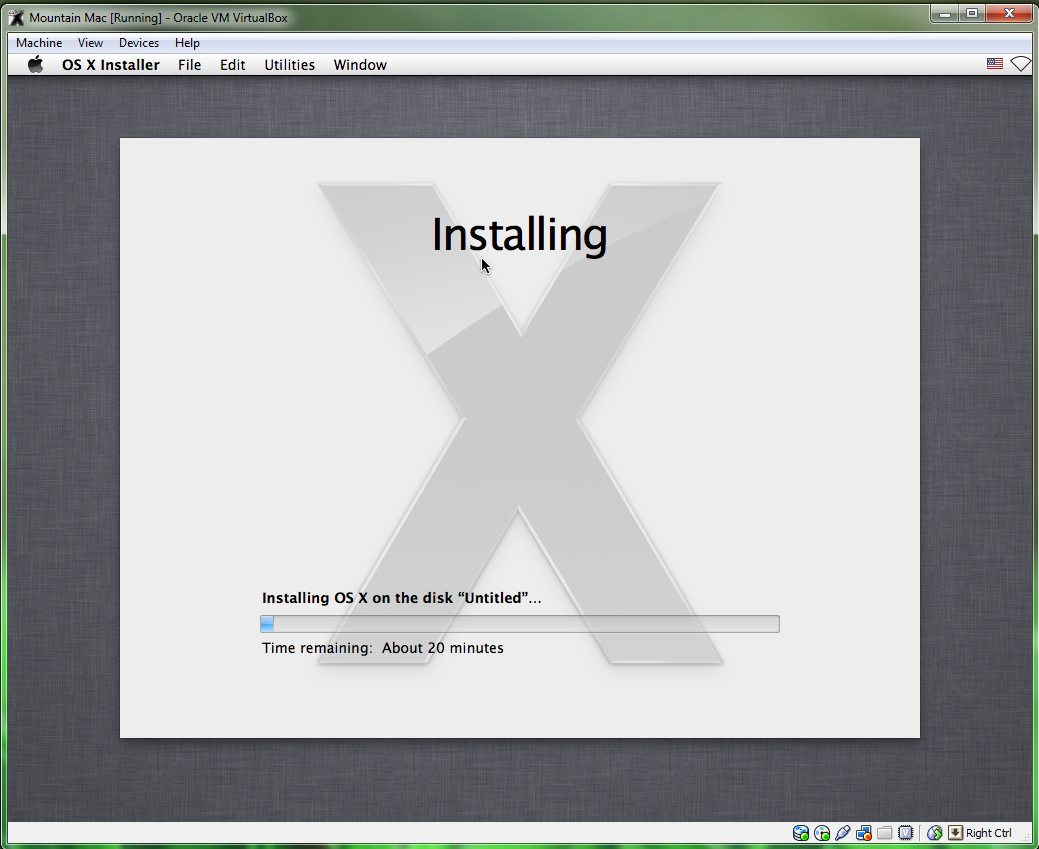This screenshot has height=849, width=1039.
Task: Open the Window menu in the Mac menu bar
Action: (x=360, y=65)
